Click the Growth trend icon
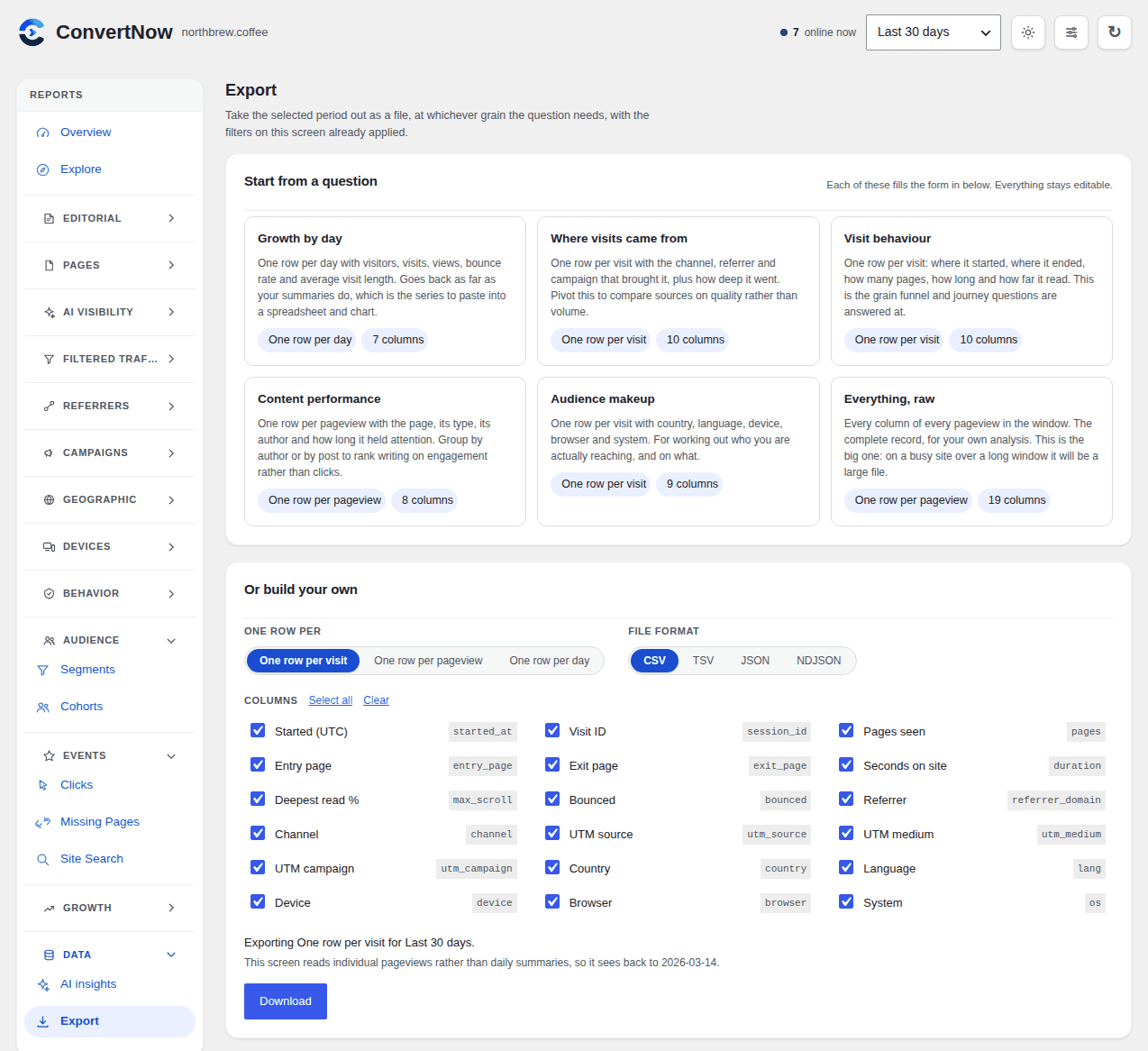The height and width of the screenshot is (1051, 1148). point(49,909)
